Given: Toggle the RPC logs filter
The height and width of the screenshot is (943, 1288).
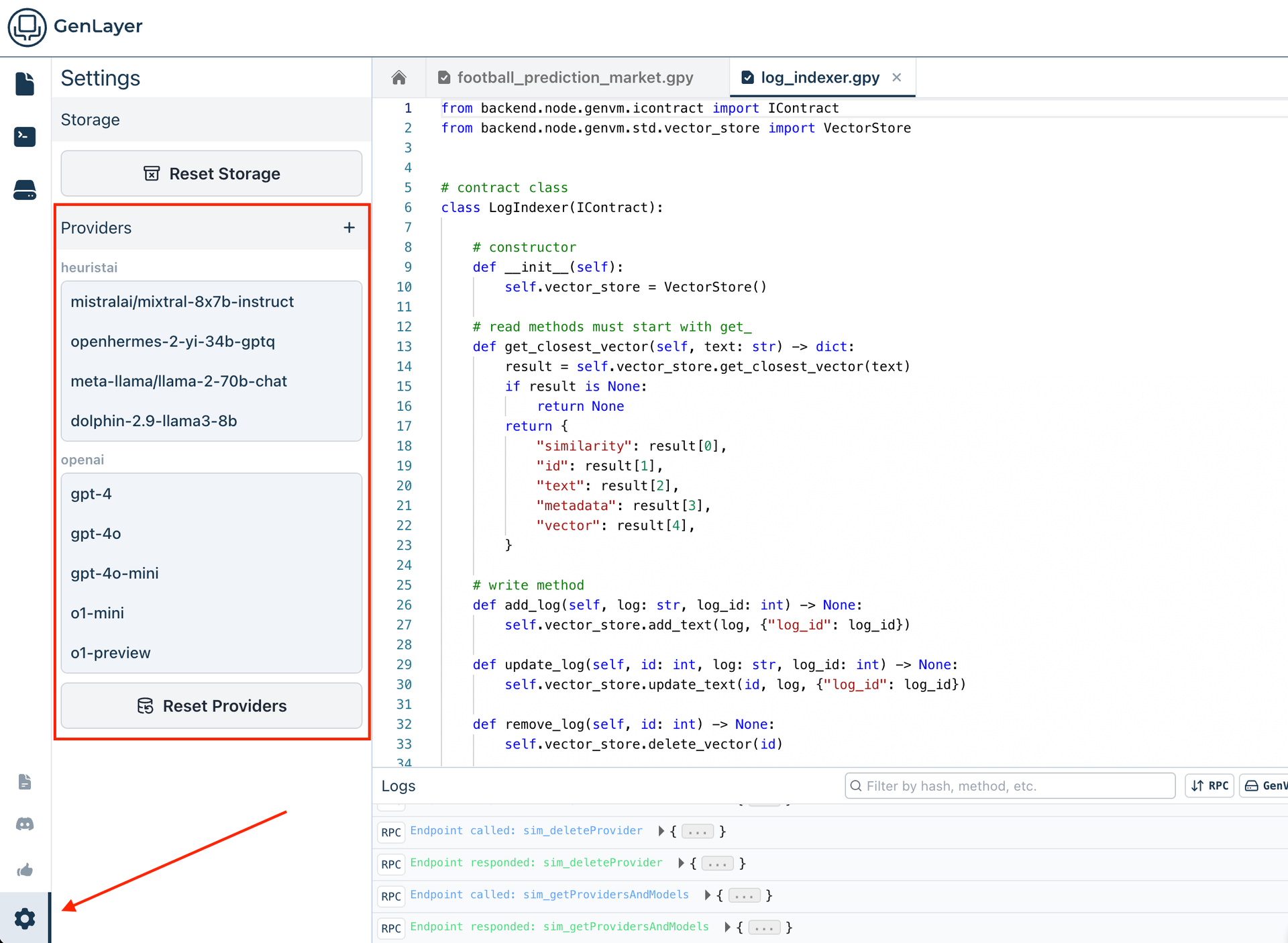Looking at the screenshot, I should [1210, 785].
